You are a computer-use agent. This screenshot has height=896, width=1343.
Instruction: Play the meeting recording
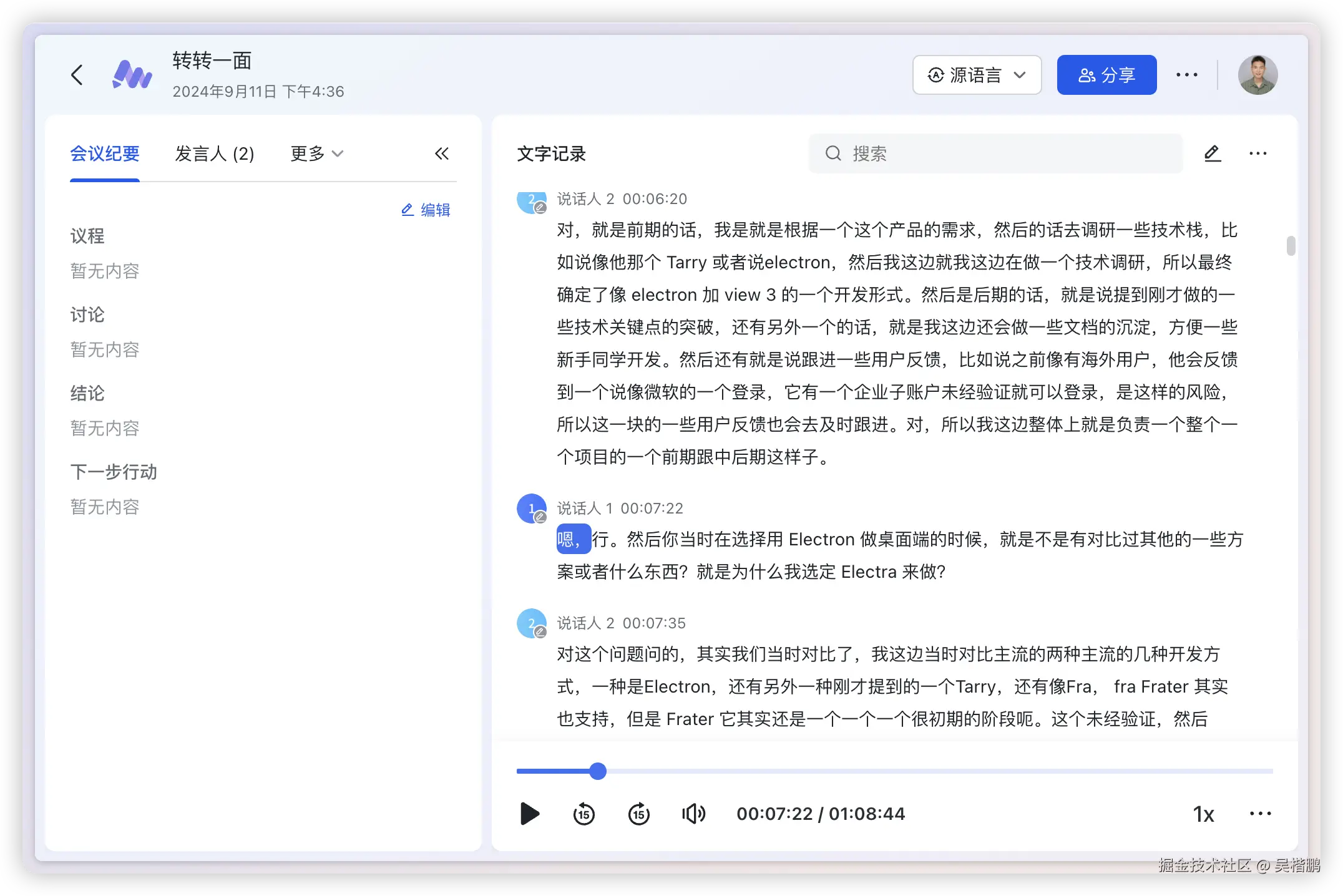pyautogui.click(x=529, y=814)
